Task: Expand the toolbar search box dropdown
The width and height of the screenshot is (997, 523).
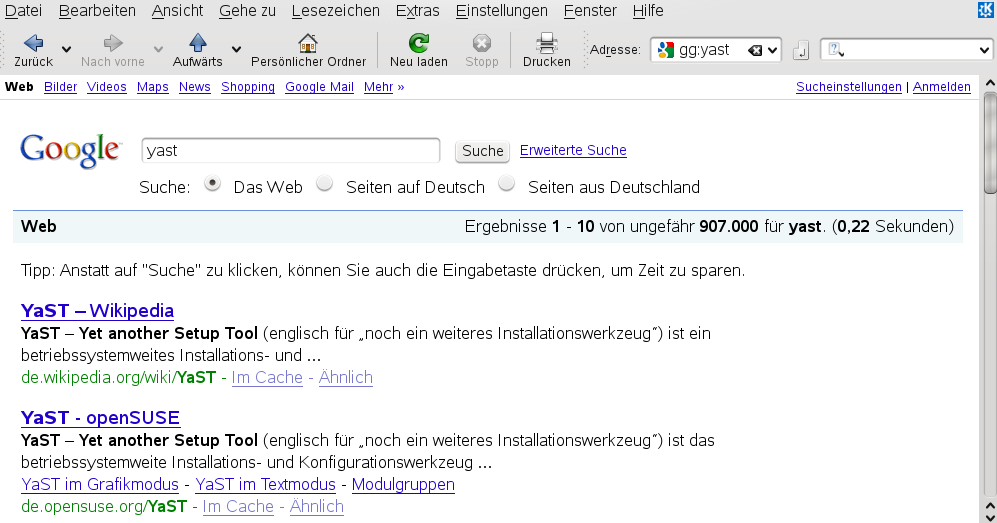Action: pos(984,50)
